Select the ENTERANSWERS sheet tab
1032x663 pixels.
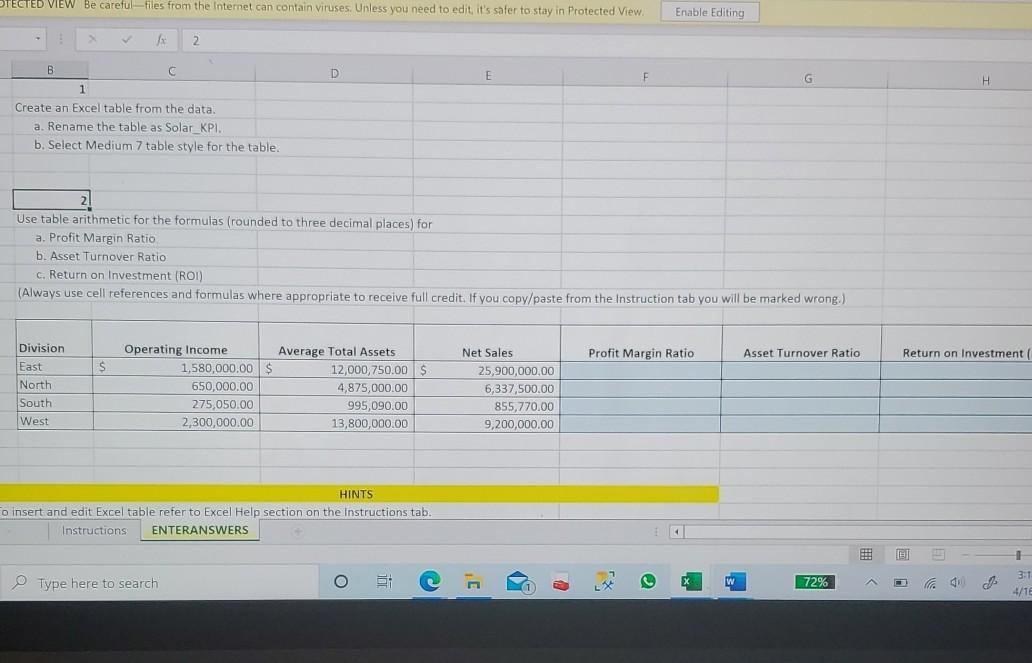198,530
